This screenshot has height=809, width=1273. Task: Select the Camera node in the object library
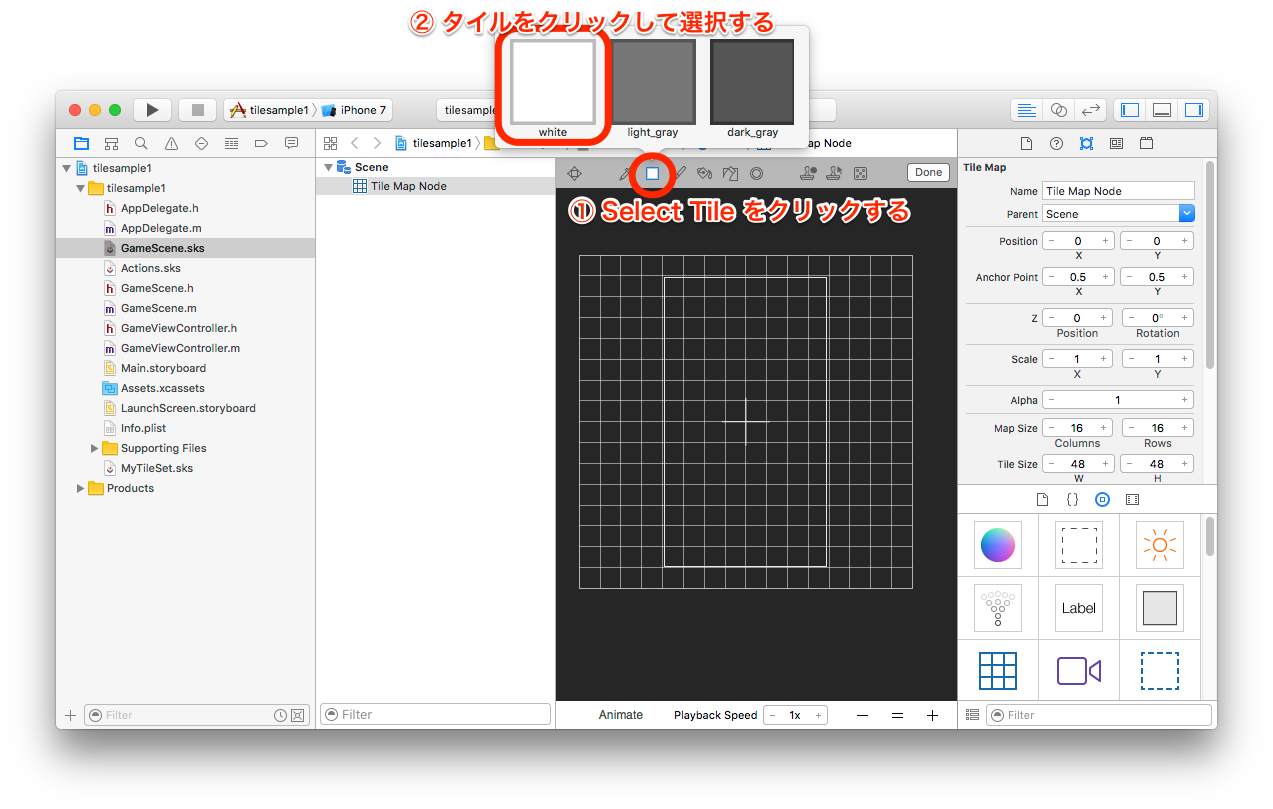(1078, 671)
